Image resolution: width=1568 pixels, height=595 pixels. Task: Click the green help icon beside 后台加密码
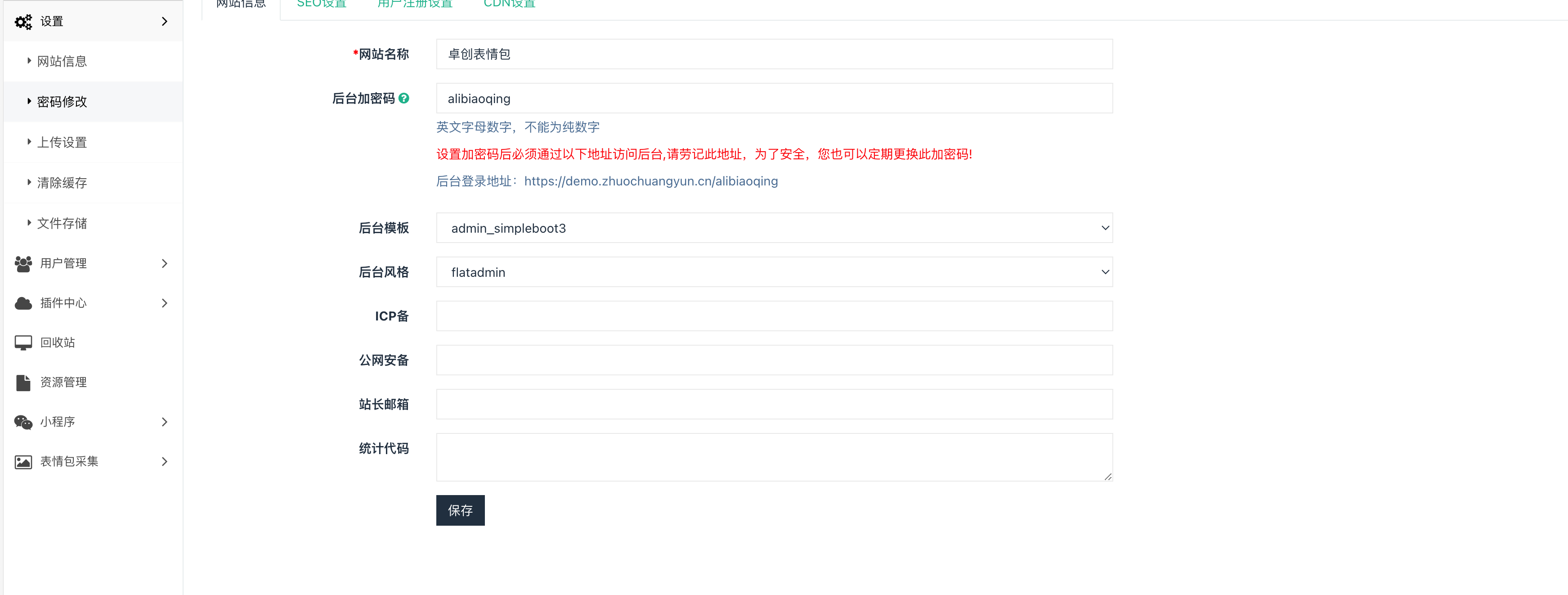(403, 98)
